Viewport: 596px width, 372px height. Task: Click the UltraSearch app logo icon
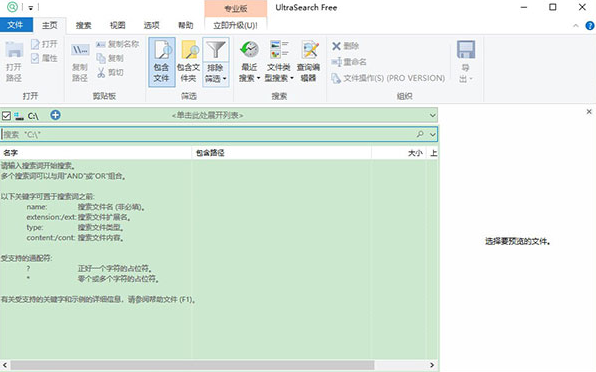coord(12,7)
